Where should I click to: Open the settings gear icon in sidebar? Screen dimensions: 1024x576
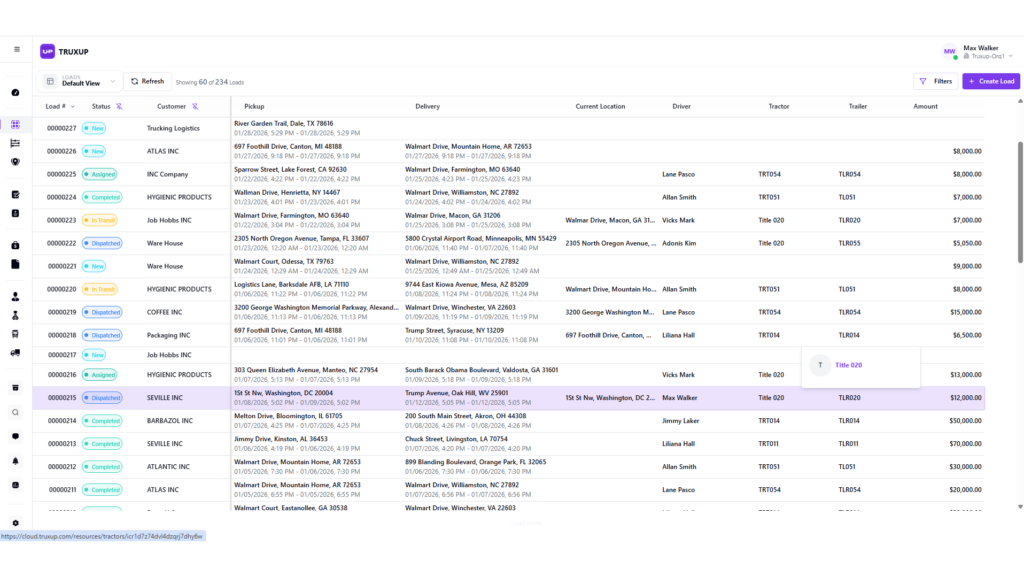coord(15,523)
